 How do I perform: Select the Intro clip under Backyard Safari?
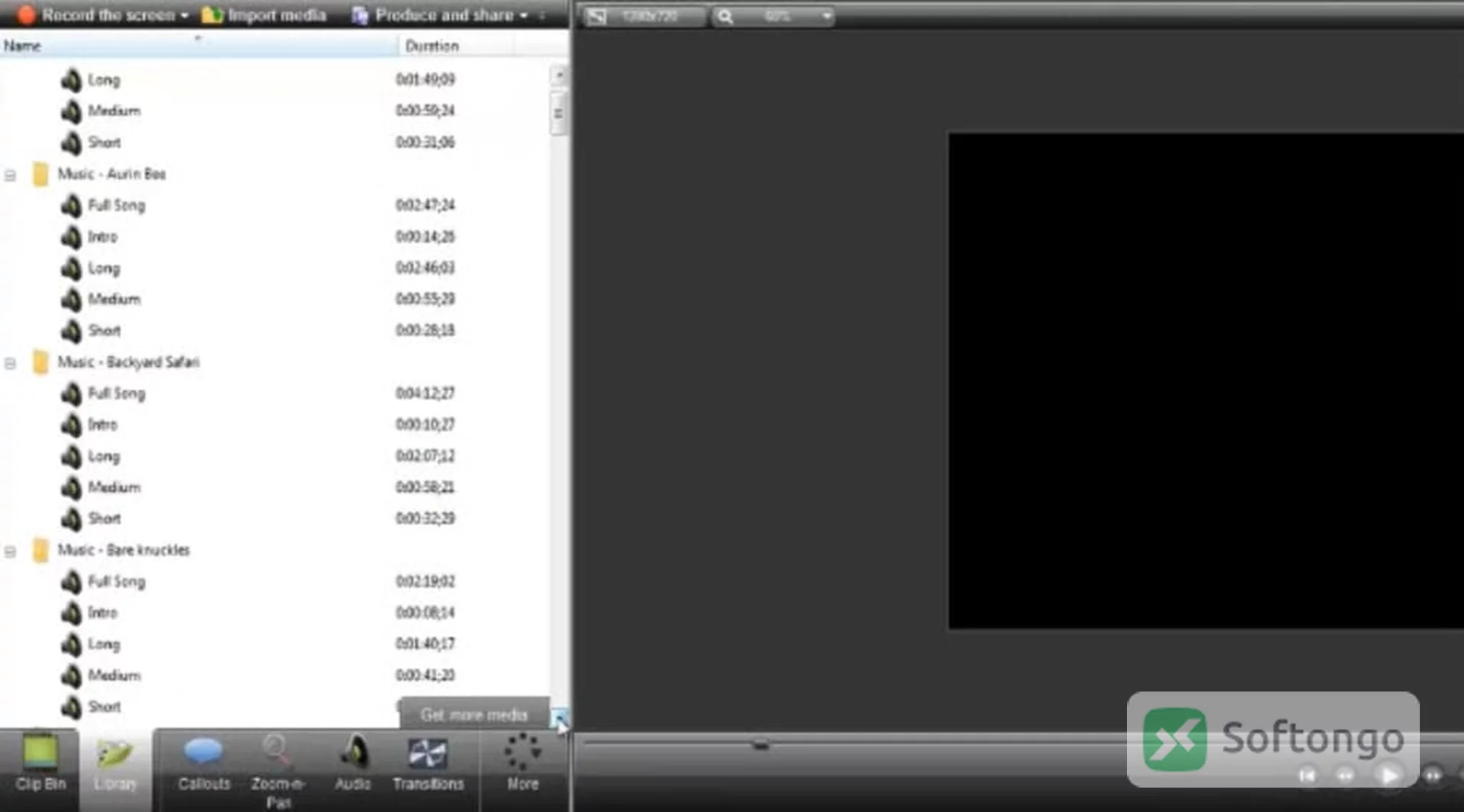[x=102, y=425]
